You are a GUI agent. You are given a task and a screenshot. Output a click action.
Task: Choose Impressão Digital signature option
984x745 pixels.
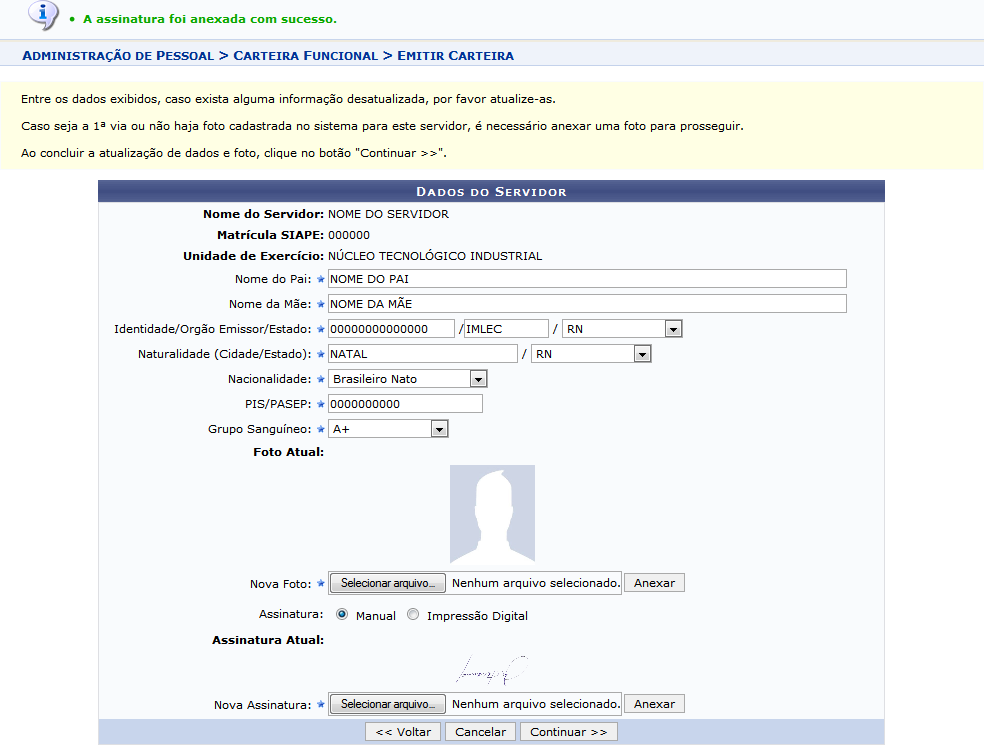(413, 615)
